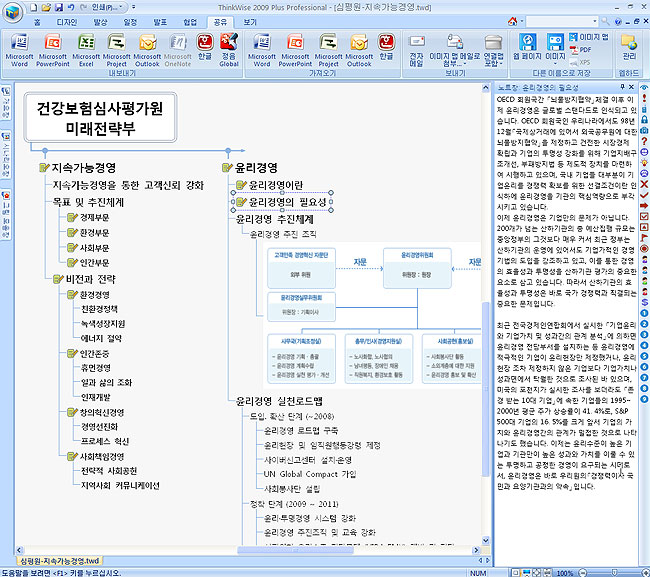Screen dimensions: 650x577
Task: Import from Microsoft Outlook in 가져오기 group
Action: tap(359, 50)
